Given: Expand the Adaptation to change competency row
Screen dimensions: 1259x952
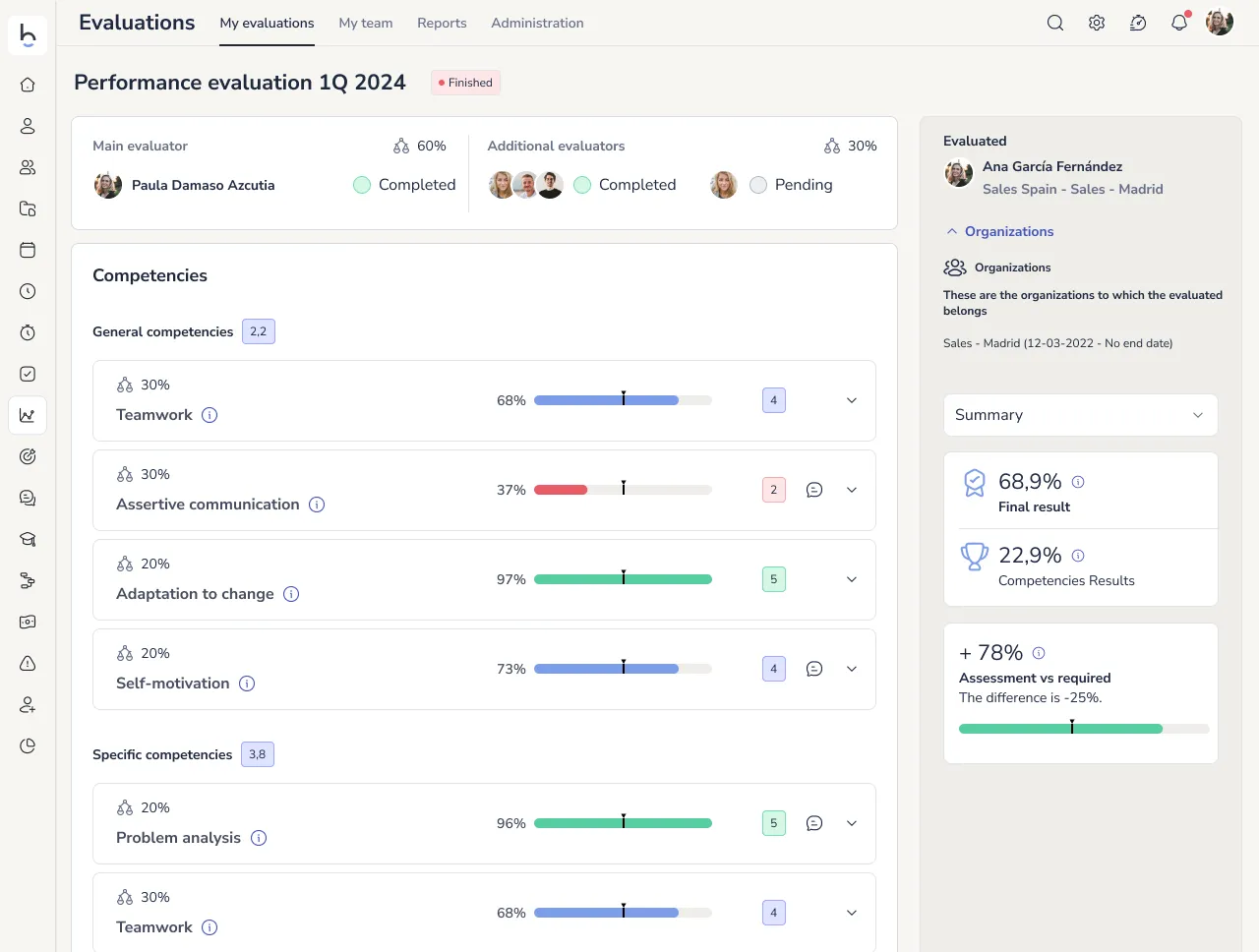Looking at the screenshot, I should click(x=851, y=579).
